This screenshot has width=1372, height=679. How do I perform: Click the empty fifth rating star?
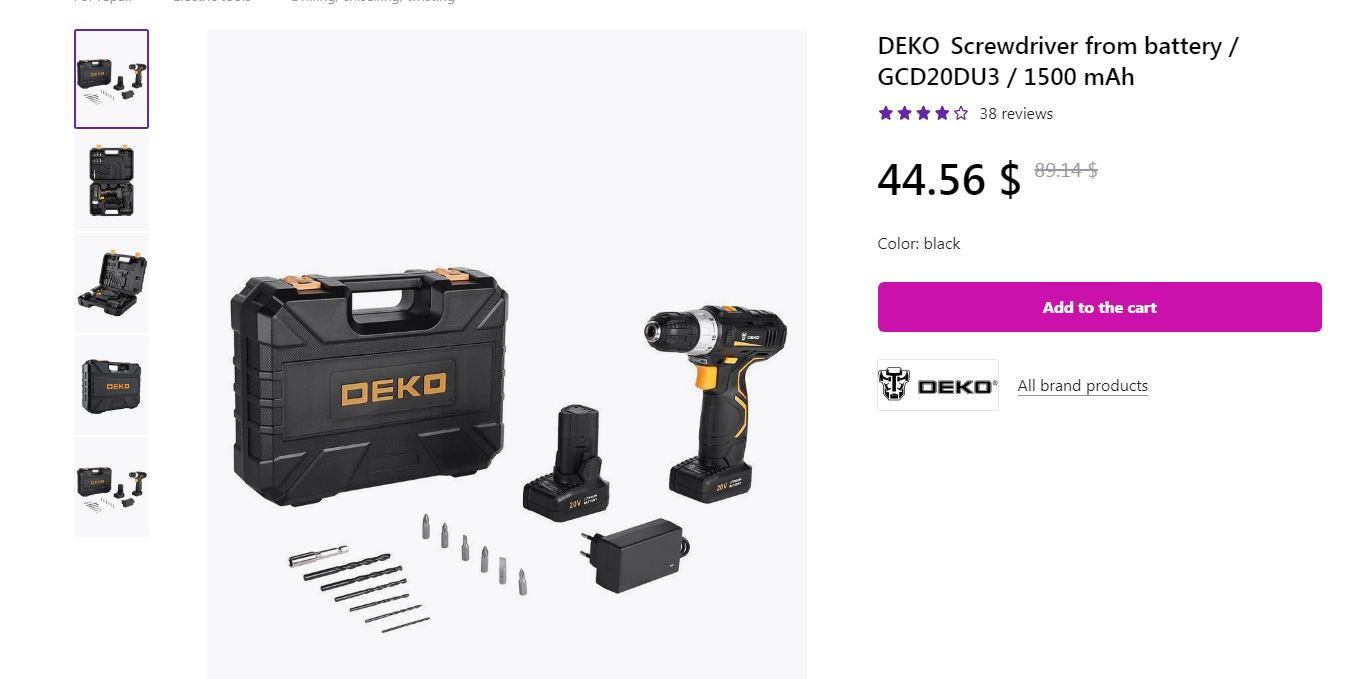point(961,113)
